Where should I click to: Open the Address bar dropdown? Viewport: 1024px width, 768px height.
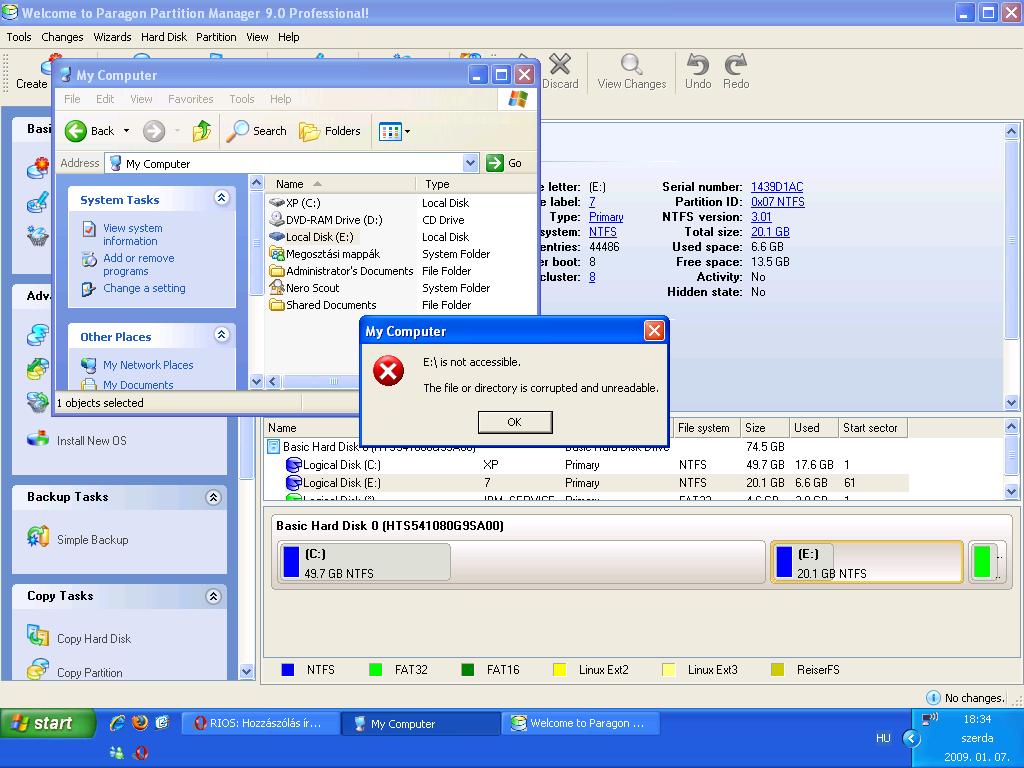[470, 163]
